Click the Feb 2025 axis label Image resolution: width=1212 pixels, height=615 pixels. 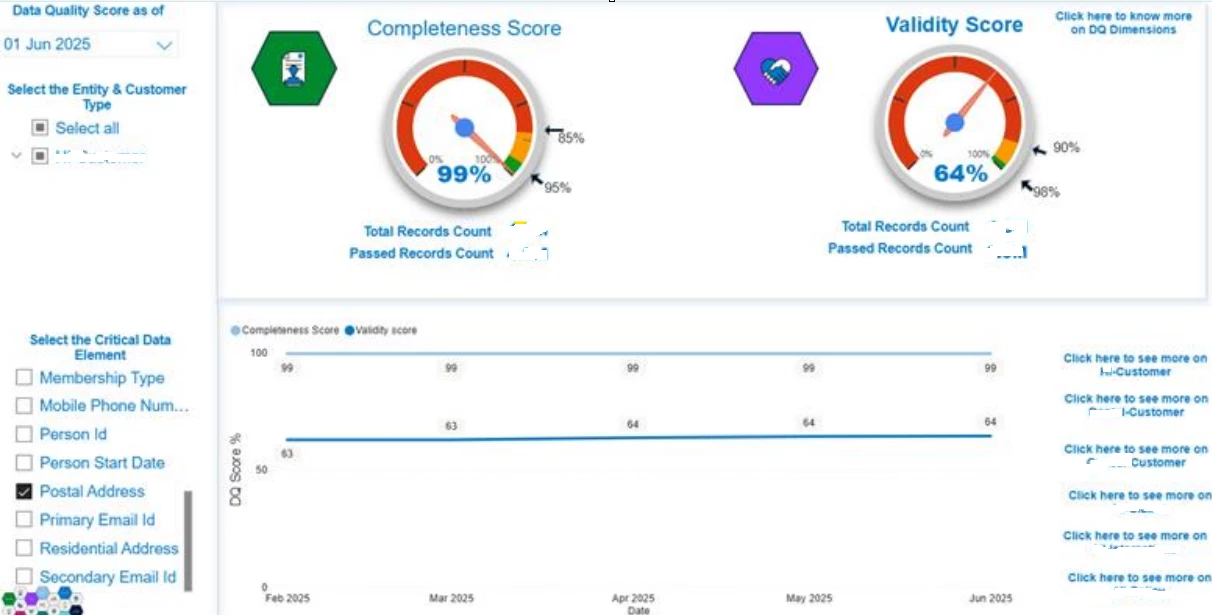point(287,599)
